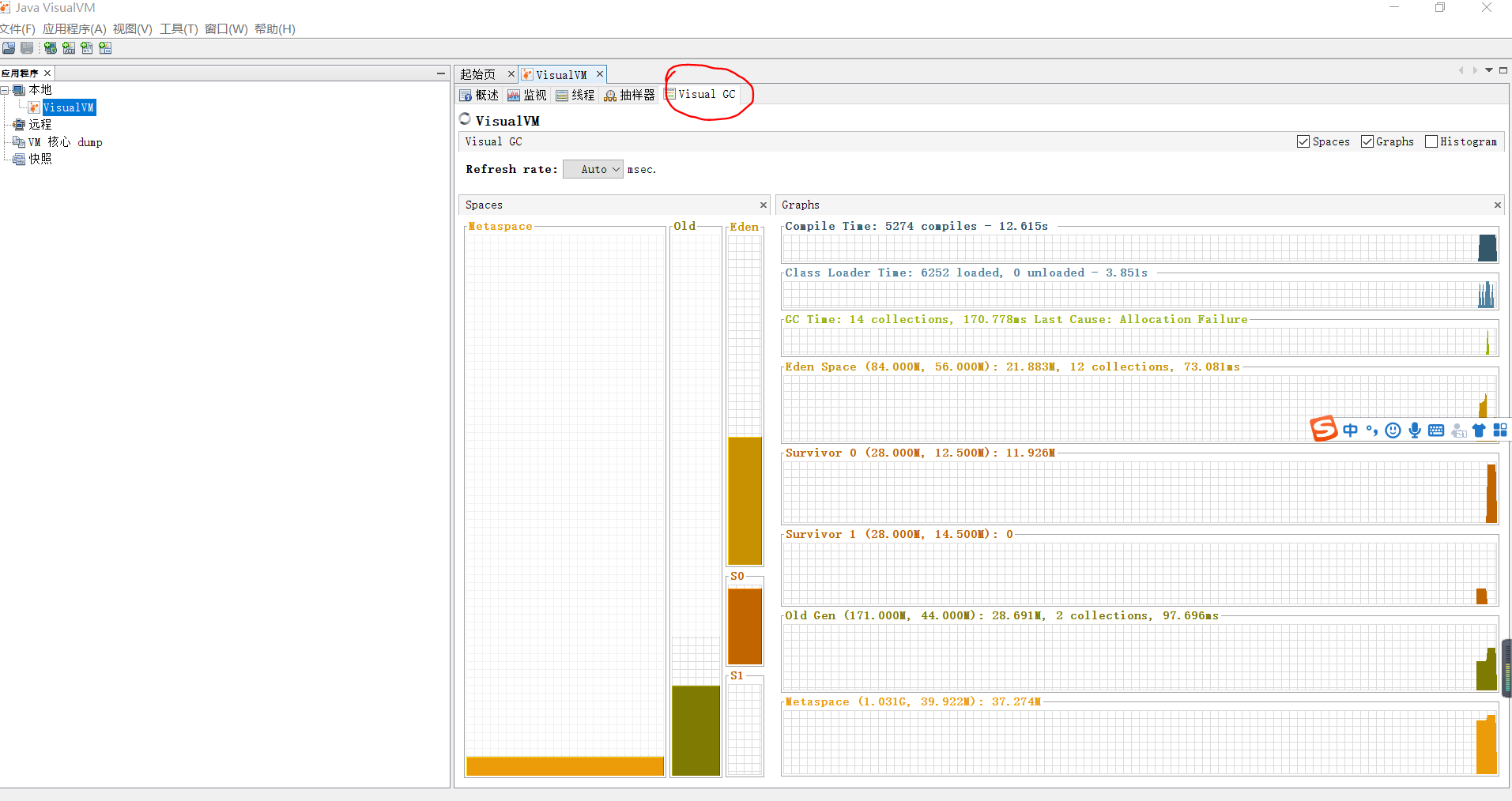This screenshot has height=801, width=1512.
Task: Switch to the VisualVM document tab
Action: pos(561,74)
